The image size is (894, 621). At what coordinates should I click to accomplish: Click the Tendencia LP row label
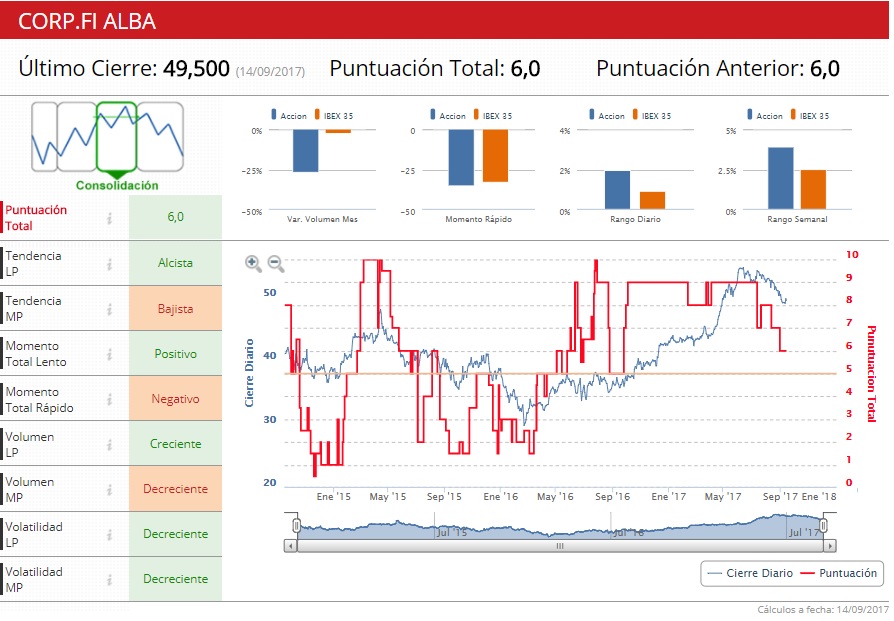(x=33, y=263)
